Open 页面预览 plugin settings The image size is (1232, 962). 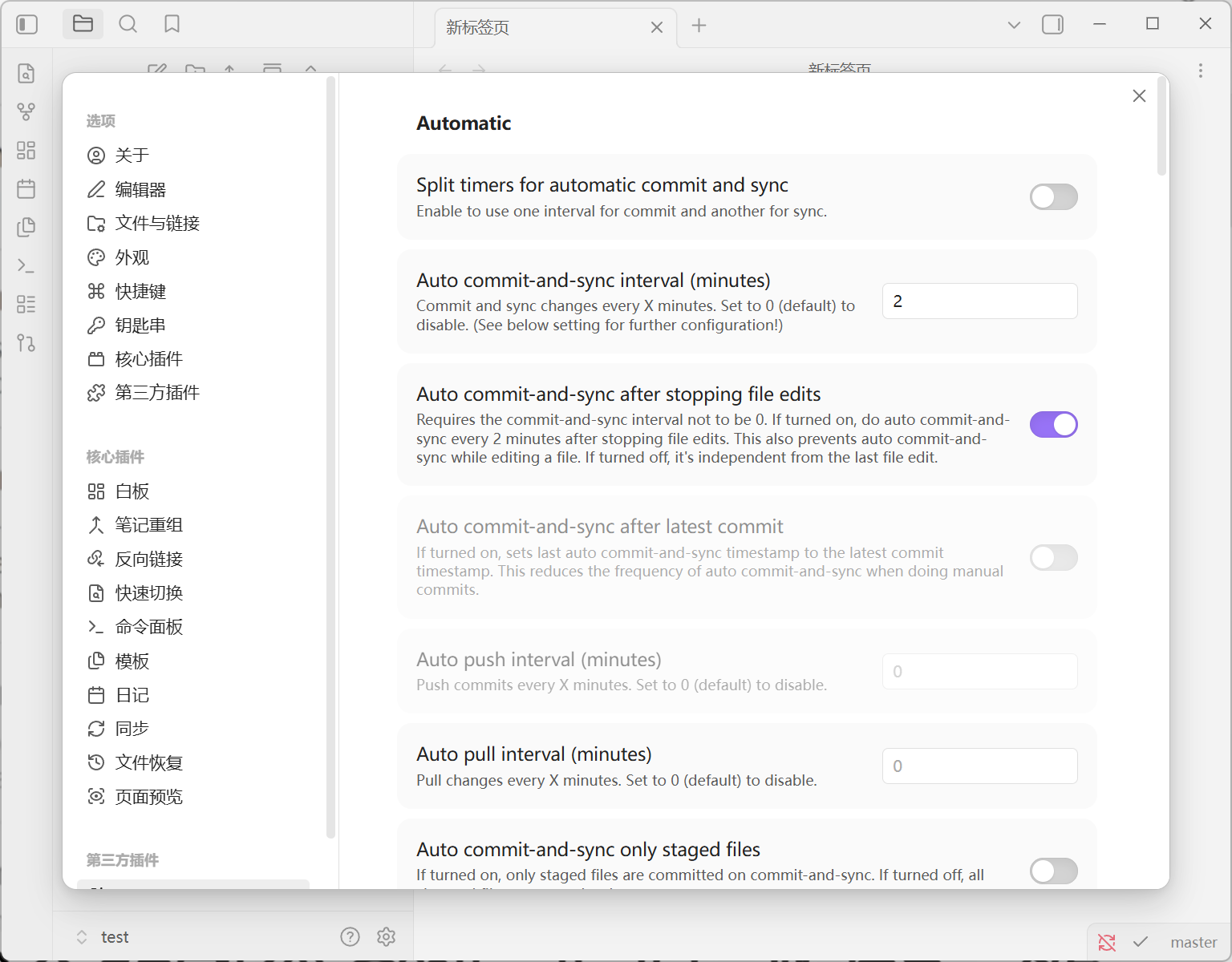coord(193,796)
